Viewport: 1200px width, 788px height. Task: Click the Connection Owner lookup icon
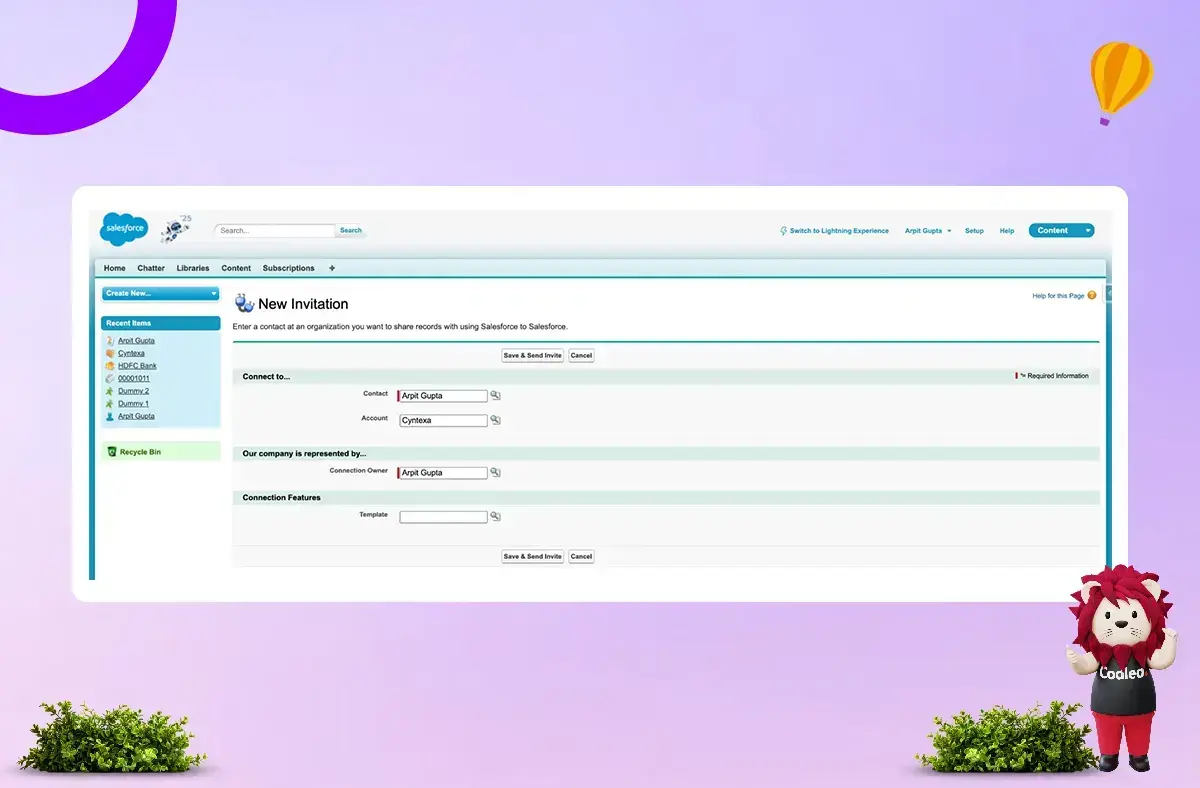[x=495, y=473]
